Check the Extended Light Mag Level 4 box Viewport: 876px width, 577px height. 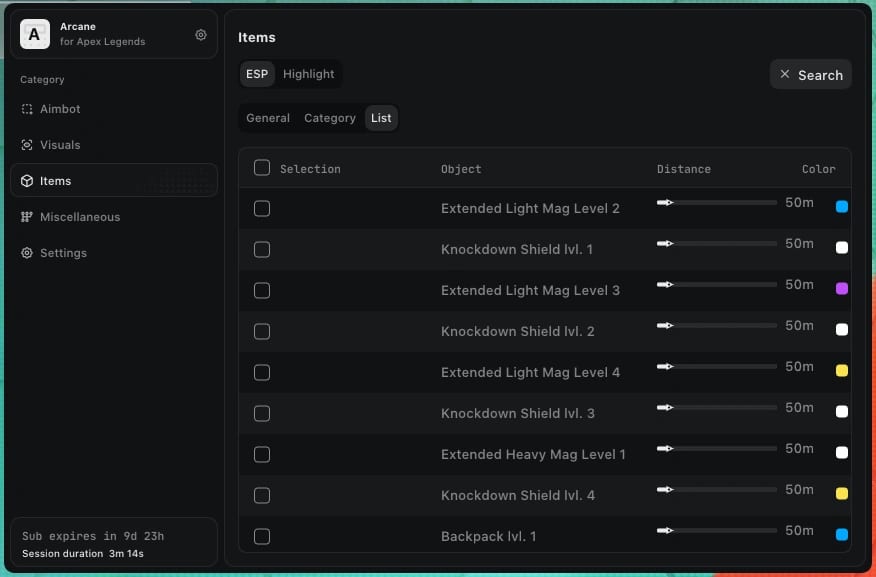pyautogui.click(x=262, y=373)
